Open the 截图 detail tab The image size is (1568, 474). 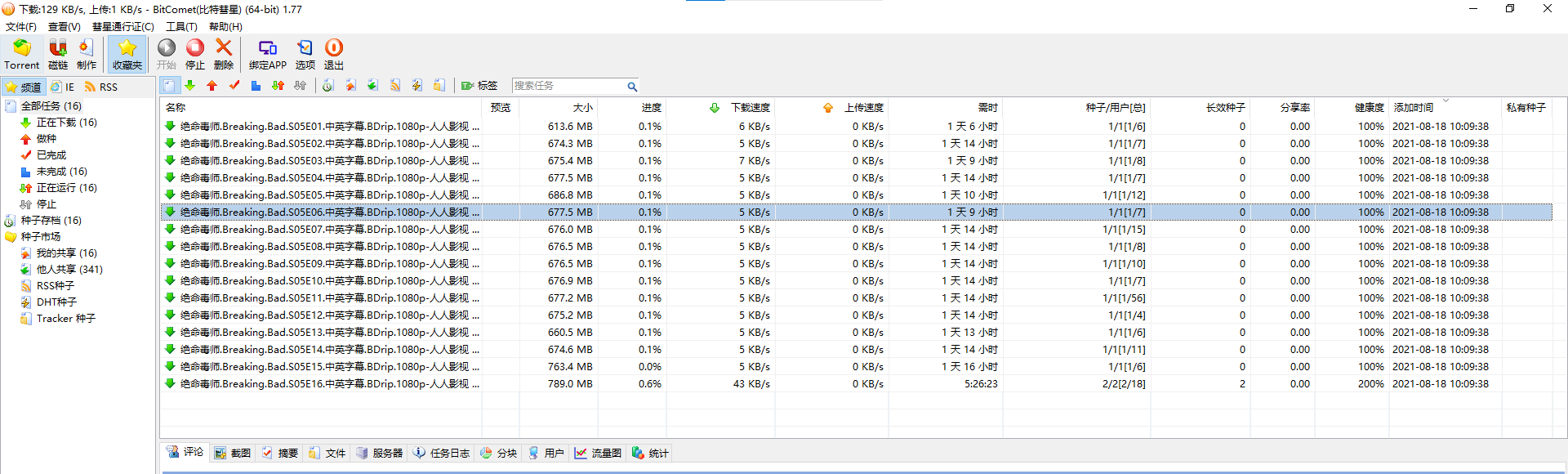click(x=232, y=454)
